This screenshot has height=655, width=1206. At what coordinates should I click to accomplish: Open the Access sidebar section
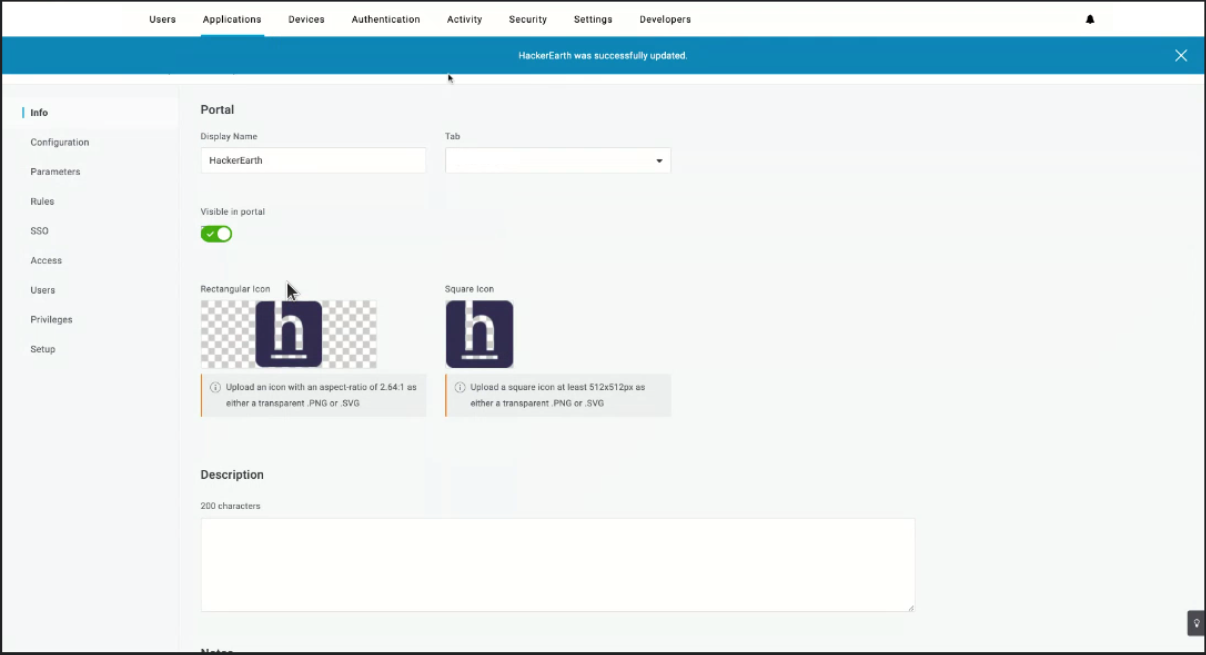coord(46,260)
